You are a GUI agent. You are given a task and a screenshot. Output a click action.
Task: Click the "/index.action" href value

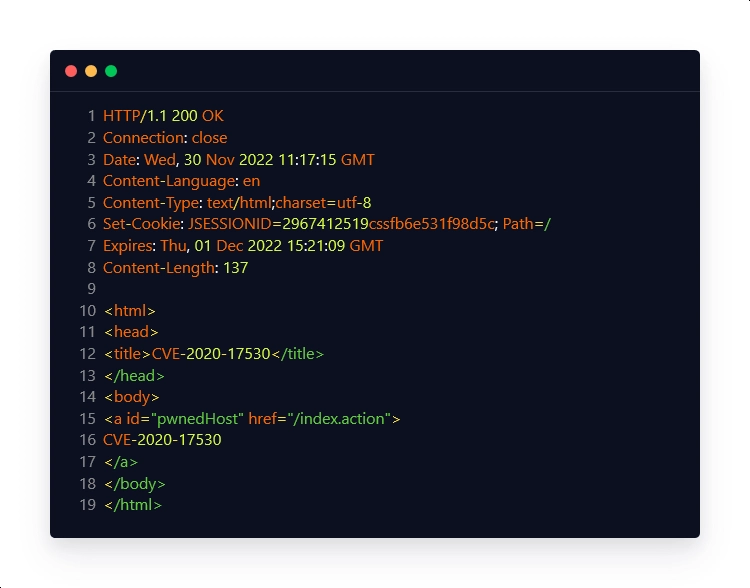[339, 419]
